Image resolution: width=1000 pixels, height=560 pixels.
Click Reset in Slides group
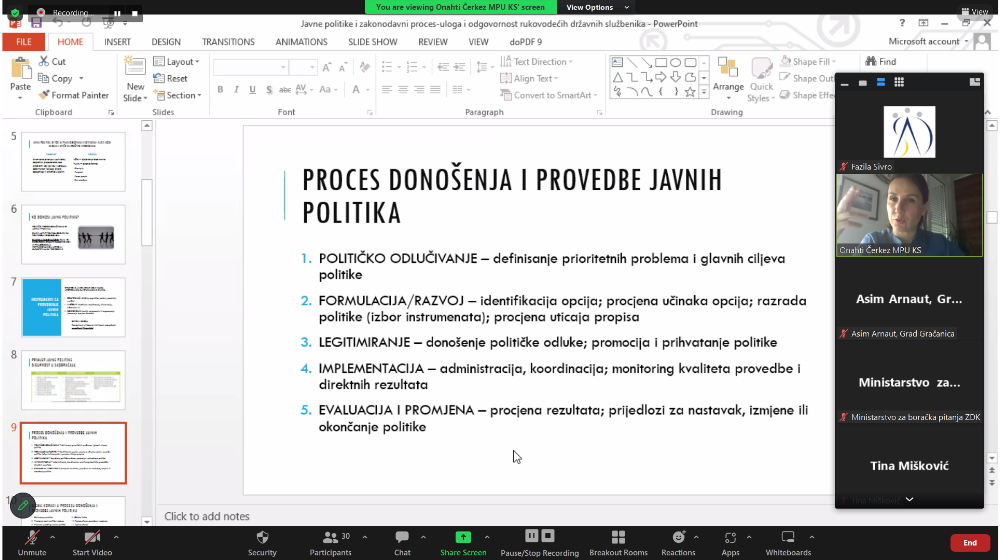click(x=171, y=78)
